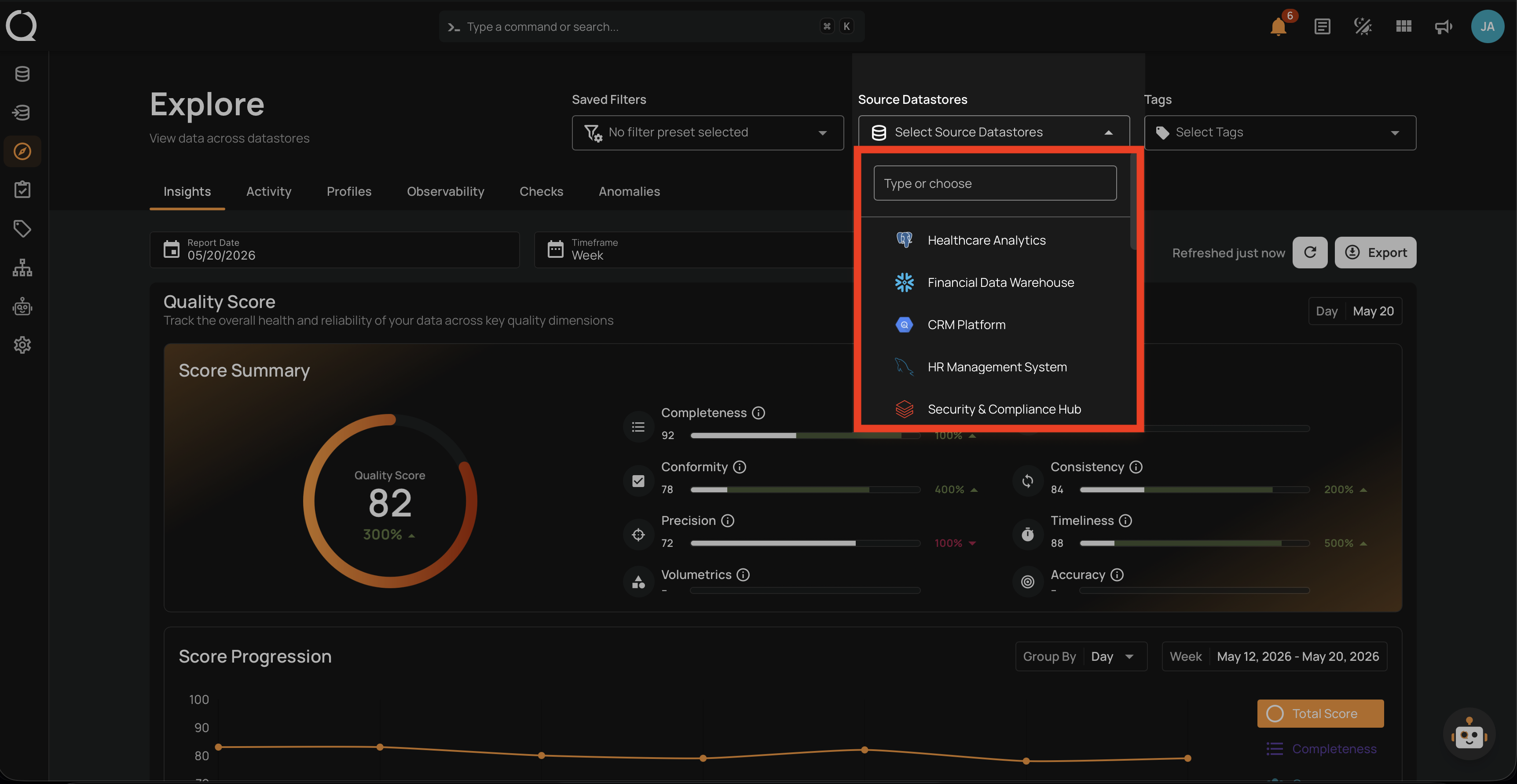1517x784 pixels.
Task: Collapse the Select Source Datastores dropdown
Action: point(993,132)
